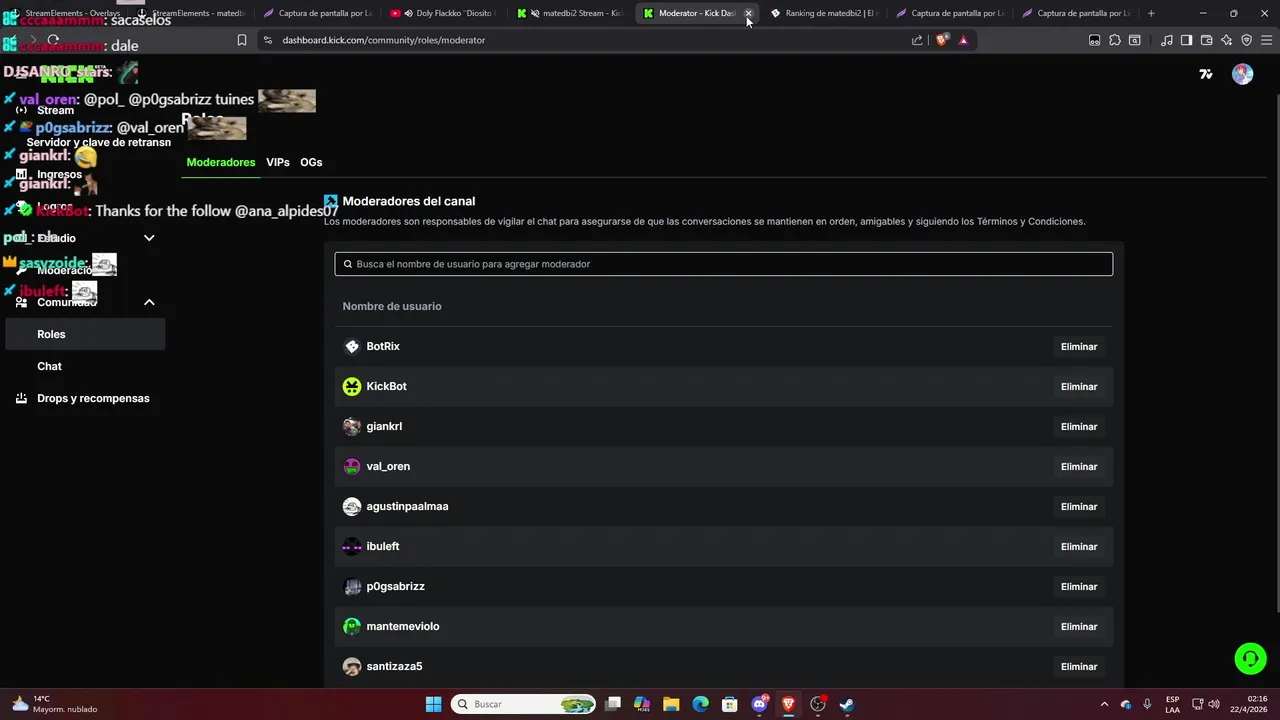Expand the Estudio sidebar section chevron
Screen dimensions: 1280x720
point(149,238)
